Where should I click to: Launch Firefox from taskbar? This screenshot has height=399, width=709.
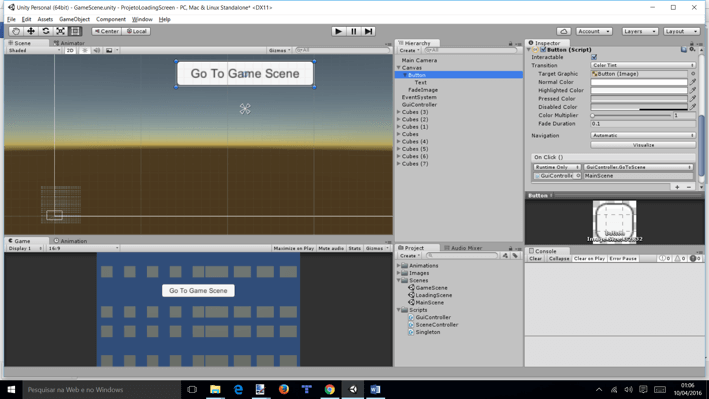pos(284,390)
